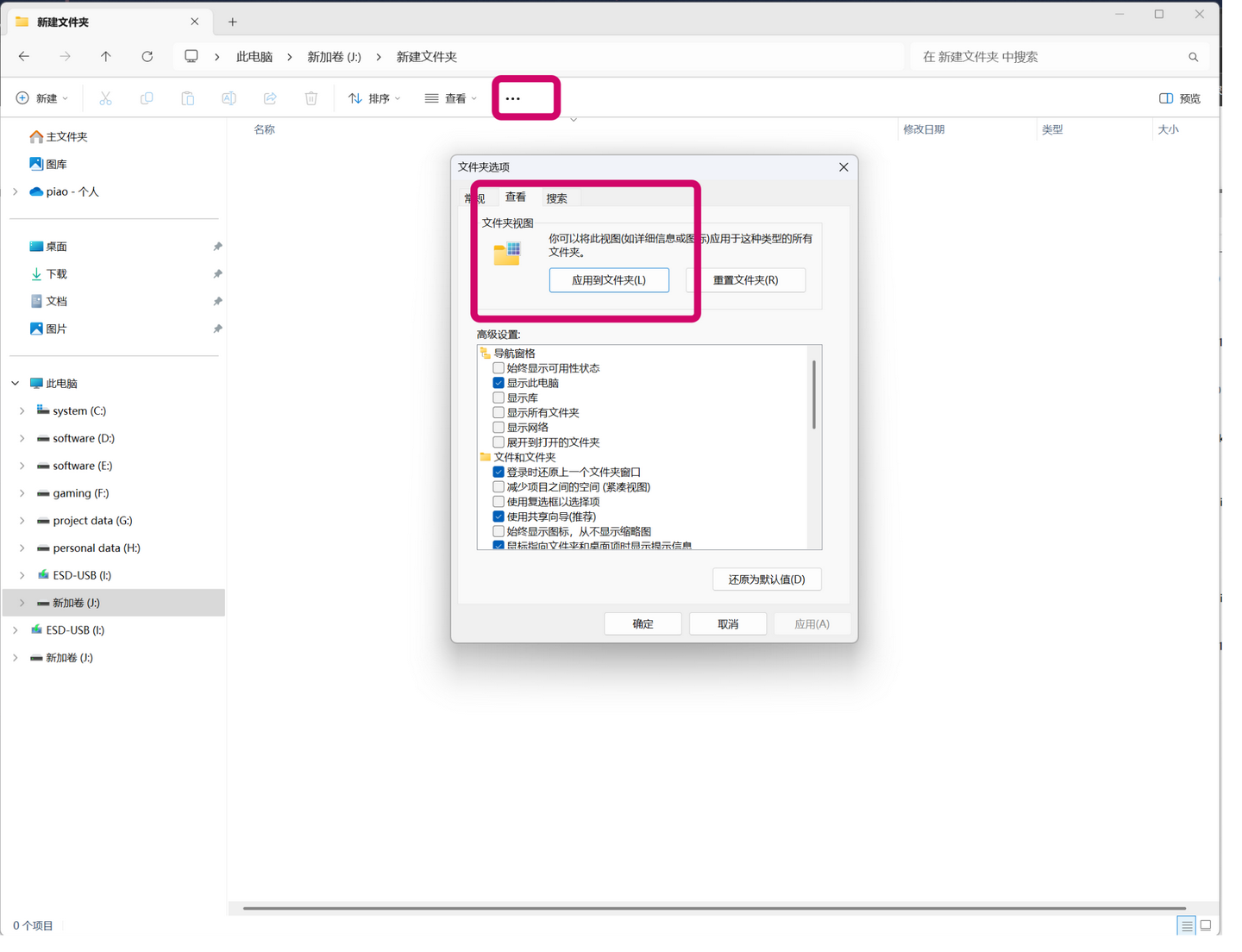Expand the 此电脑 tree item
Screen dimensions: 1242x952
tap(15, 382)
